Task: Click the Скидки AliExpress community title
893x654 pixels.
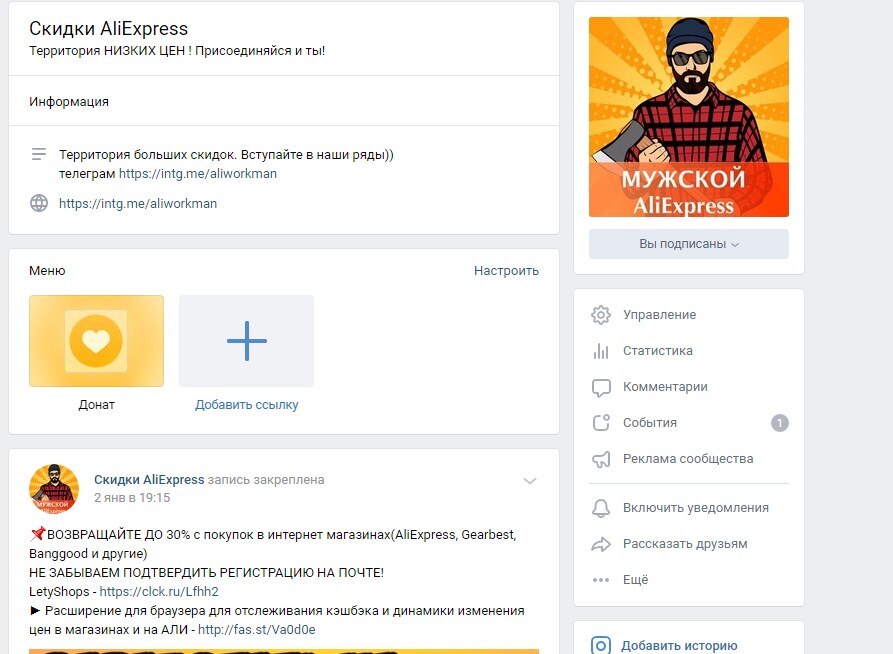Action: [x=108, y=28]
